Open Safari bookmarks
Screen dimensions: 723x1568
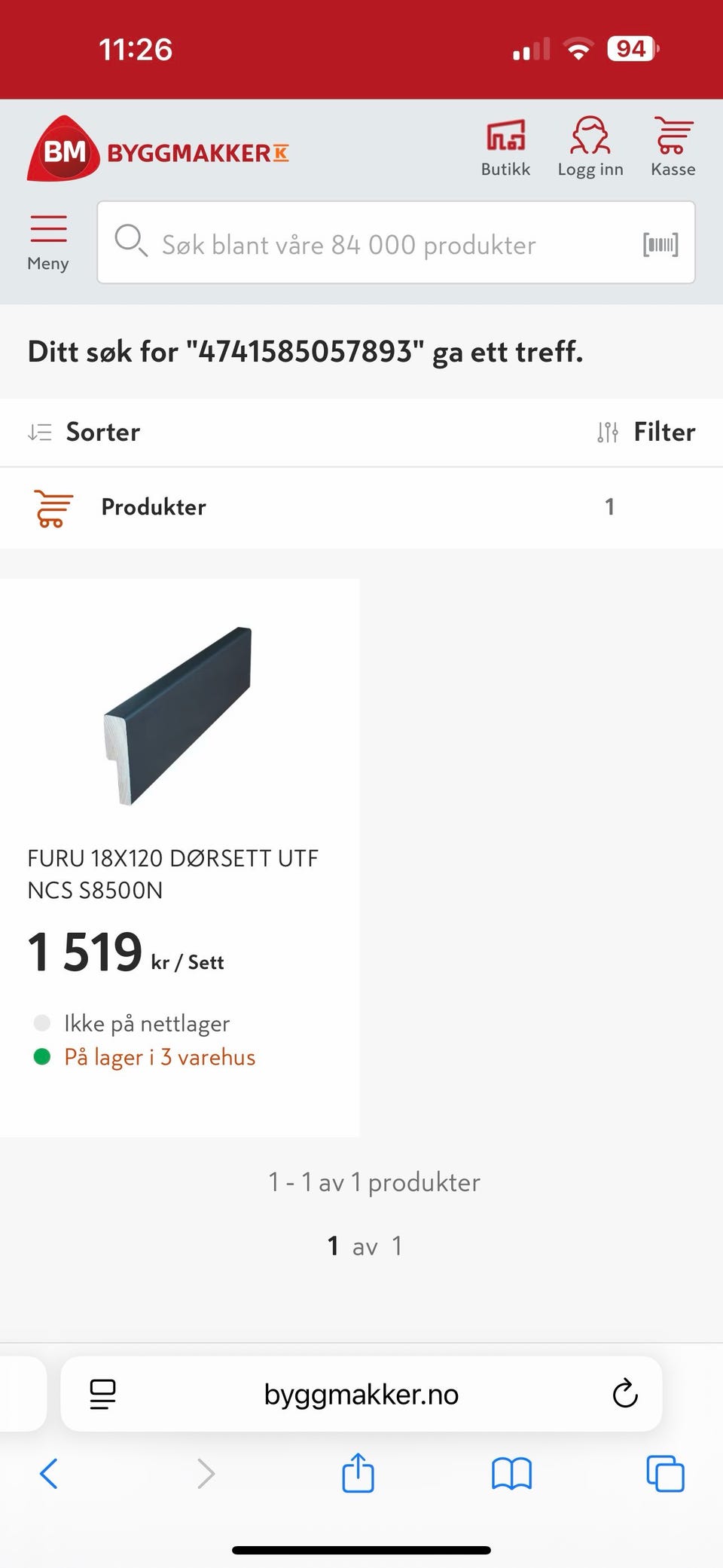(x=511, y=1473)
